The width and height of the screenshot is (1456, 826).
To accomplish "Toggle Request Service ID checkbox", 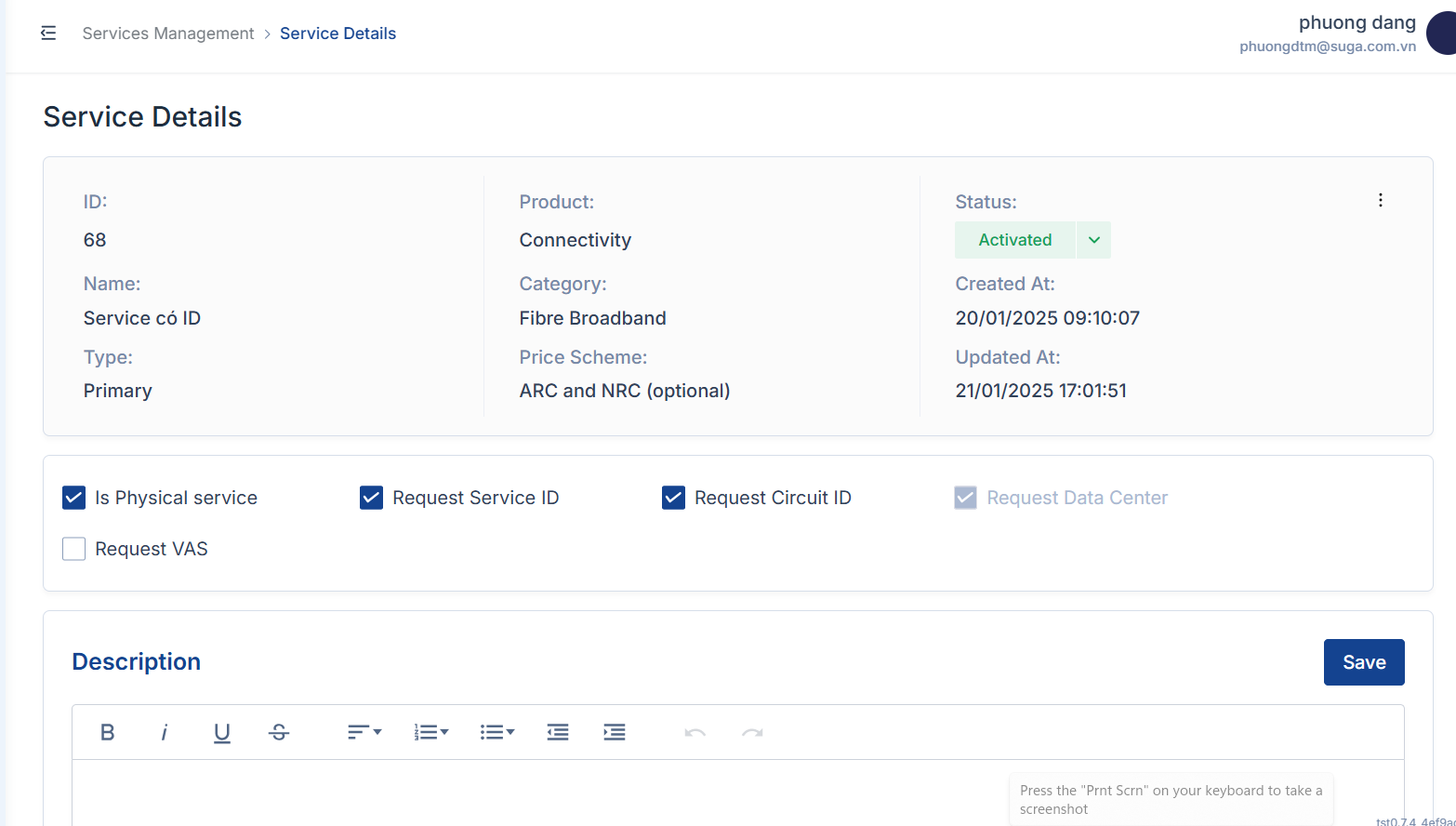I will pyautogui.click(x=372, y=498).
